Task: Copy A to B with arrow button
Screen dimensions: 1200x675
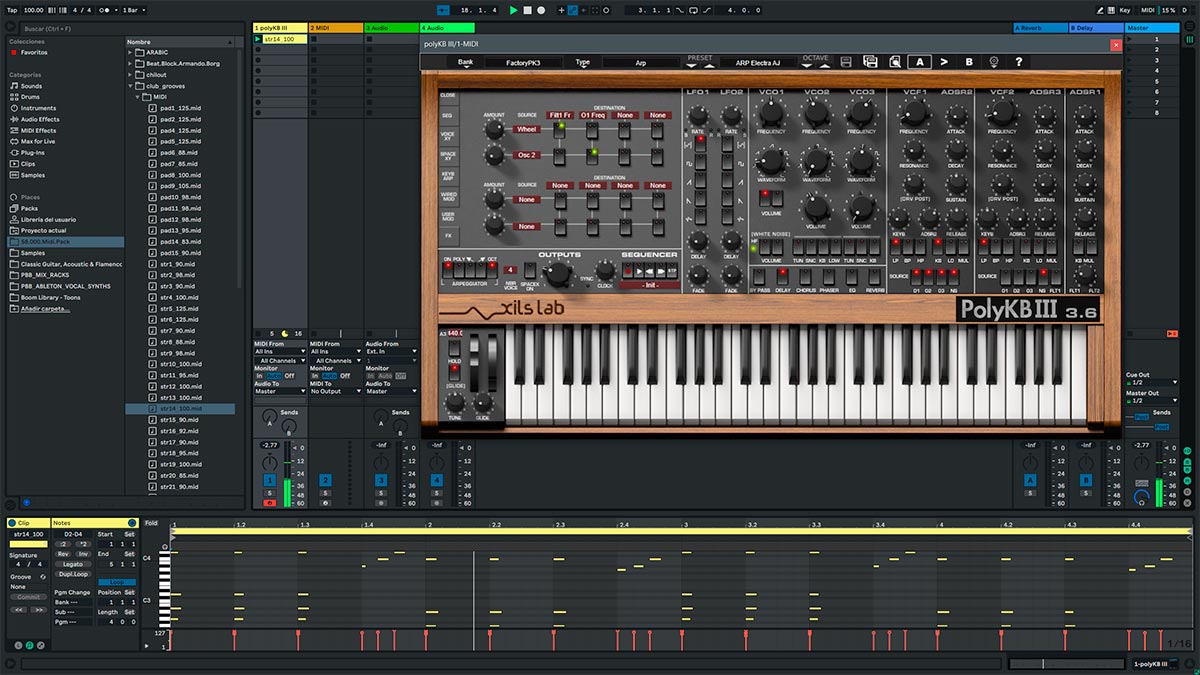Action: [944, 62]
